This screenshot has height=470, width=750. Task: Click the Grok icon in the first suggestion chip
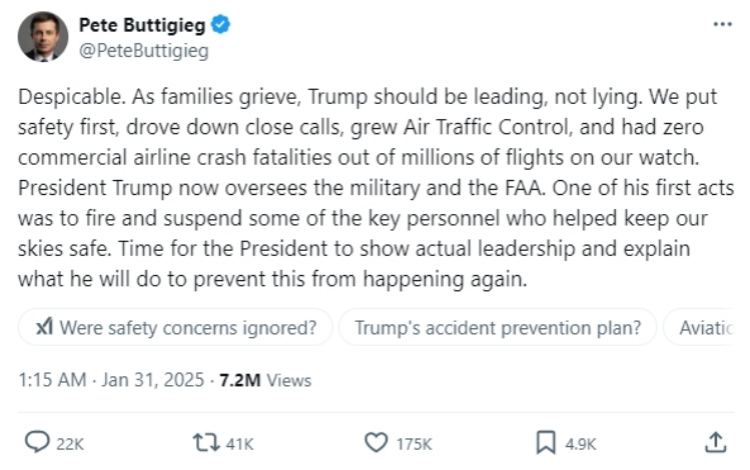(43, 327)
